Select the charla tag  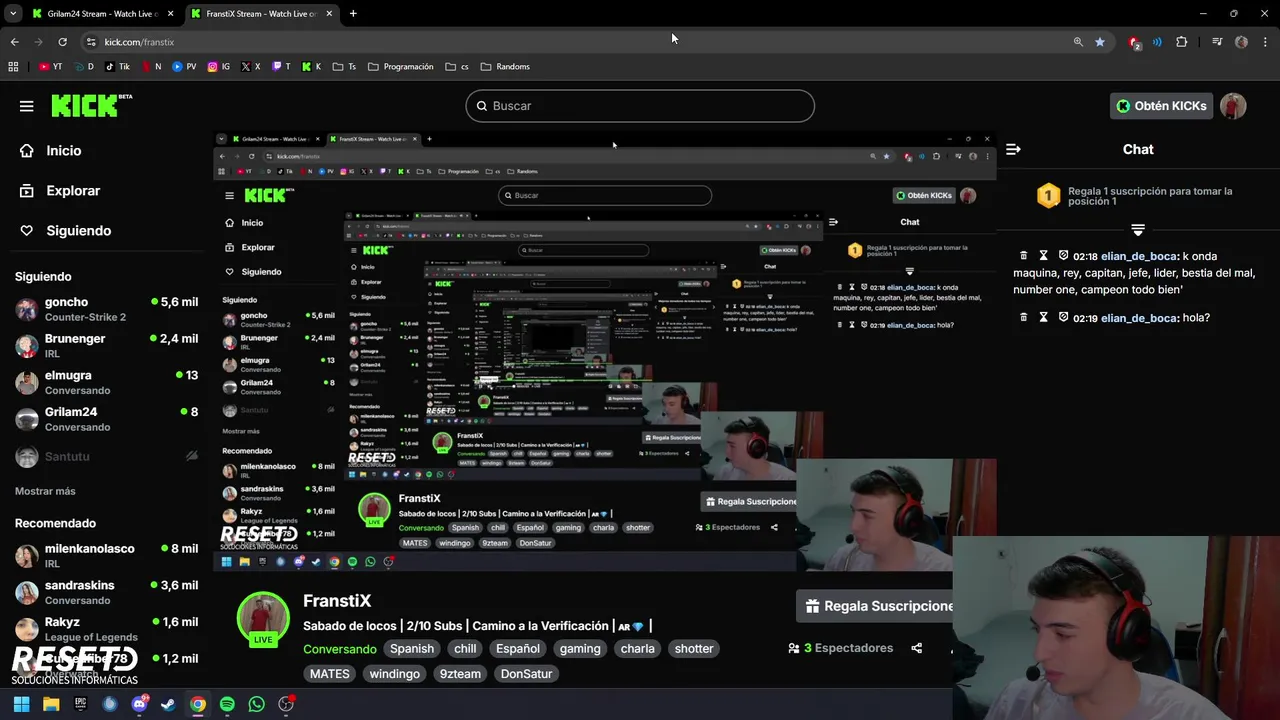coord(637,649)
